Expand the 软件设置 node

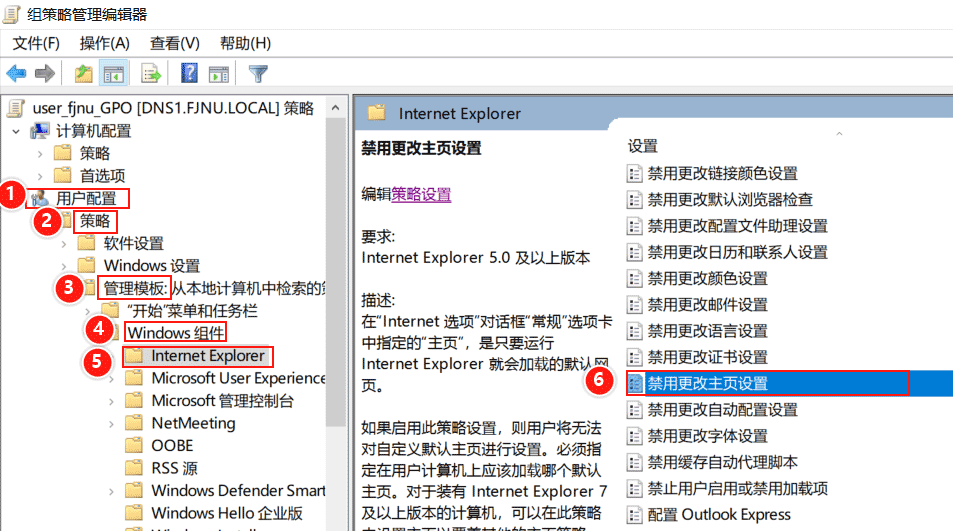pos(64,244)
